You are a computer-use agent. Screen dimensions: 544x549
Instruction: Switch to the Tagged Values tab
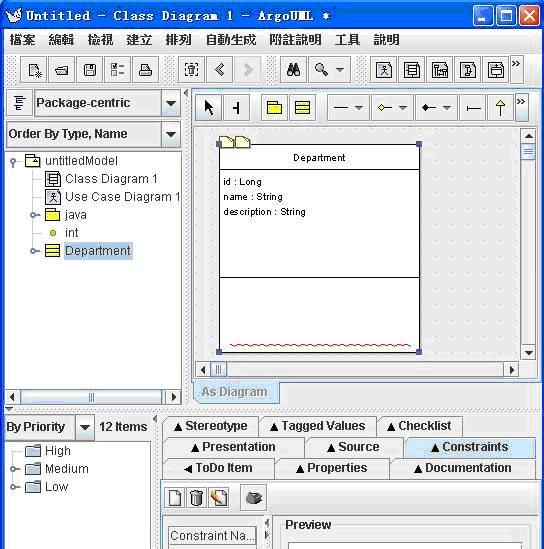click(318, 426)
